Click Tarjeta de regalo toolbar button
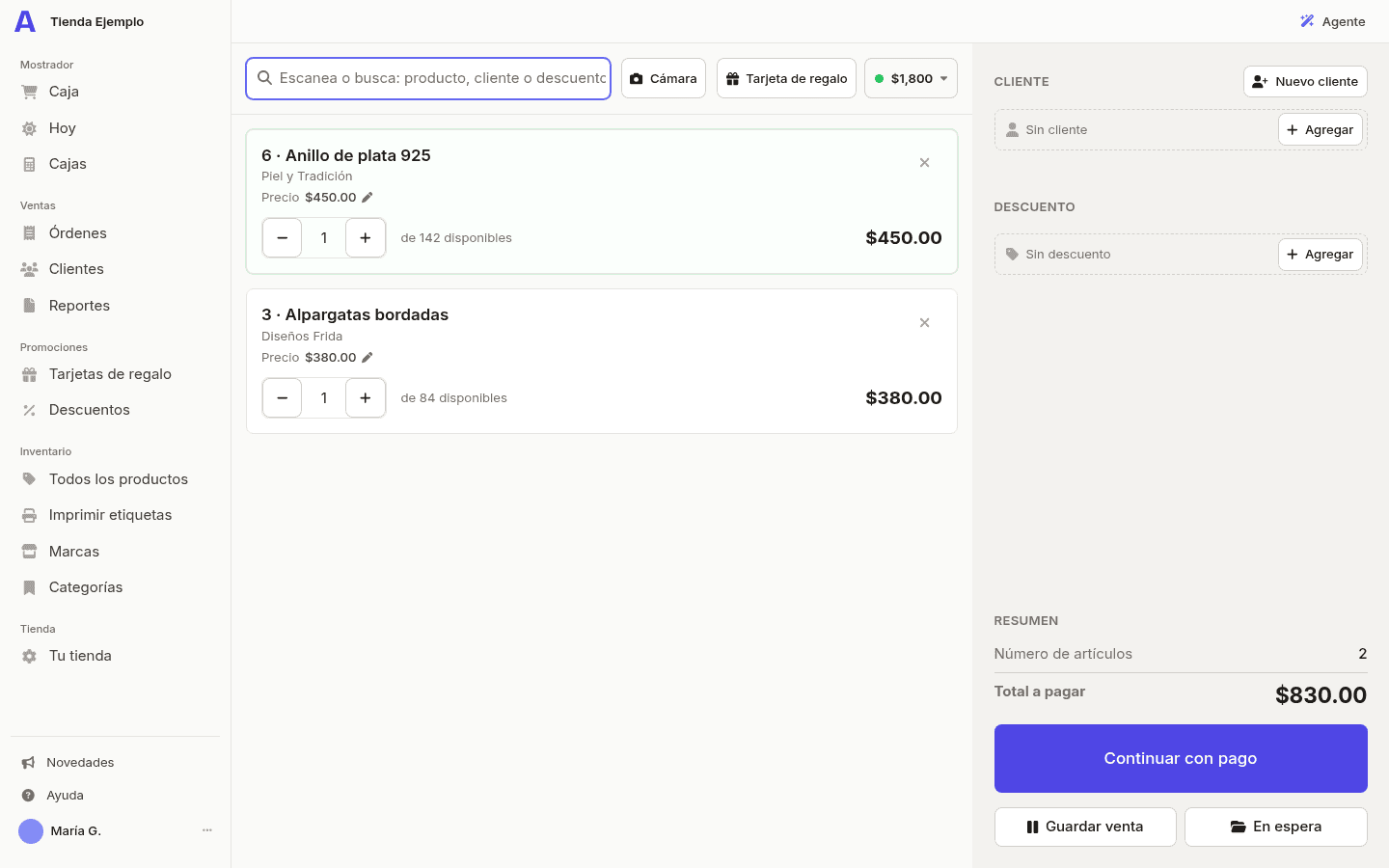Screen dimensions: 1389x868 786,78
